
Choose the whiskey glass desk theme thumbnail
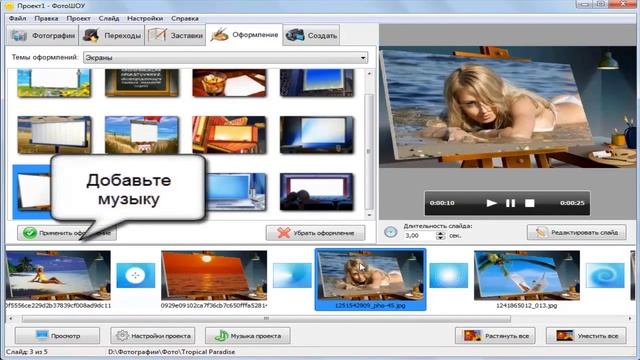(x=229, y=82)
